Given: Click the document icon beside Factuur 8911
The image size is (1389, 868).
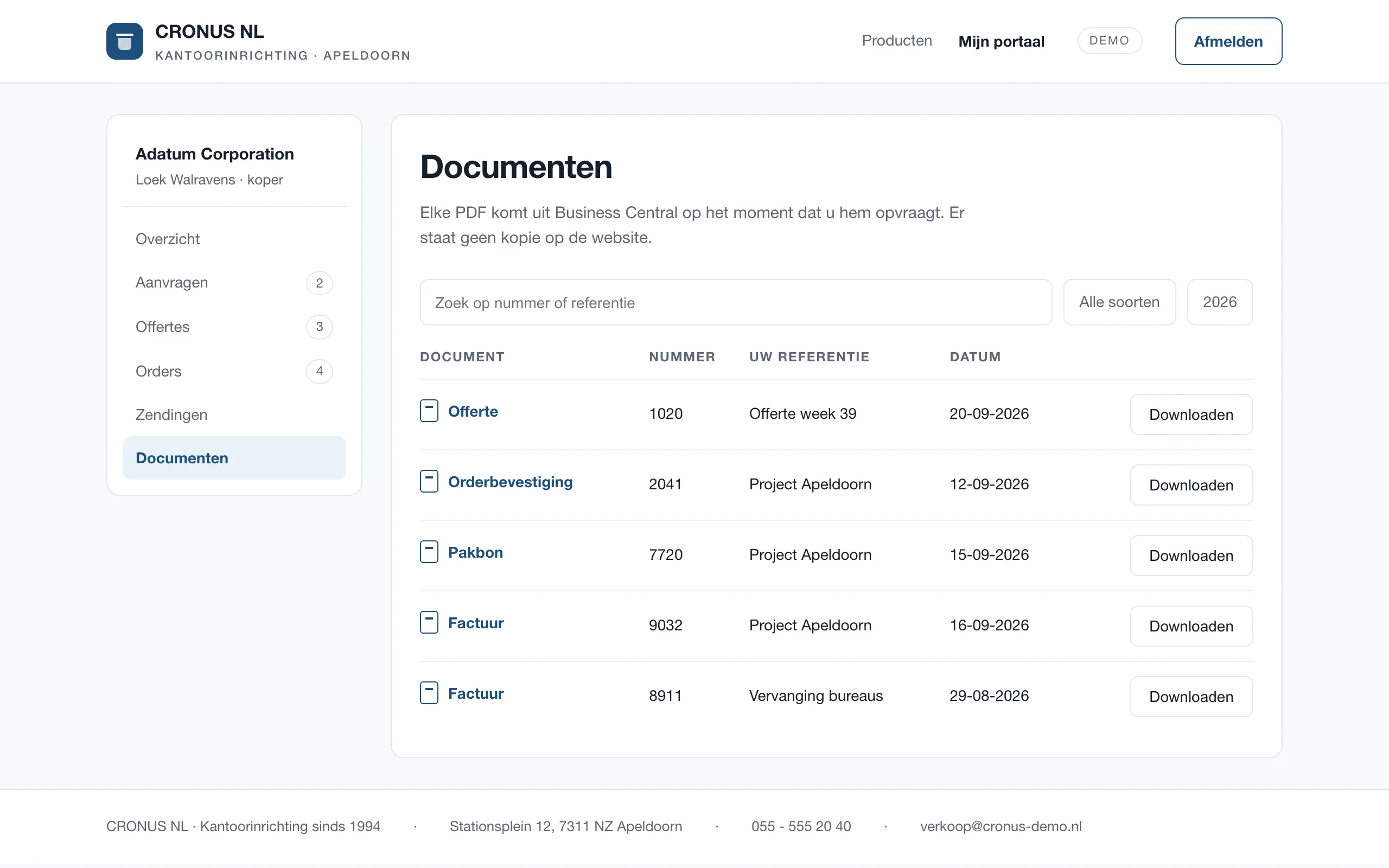Looking at the screenshot, I should click(x=429, y=693).
